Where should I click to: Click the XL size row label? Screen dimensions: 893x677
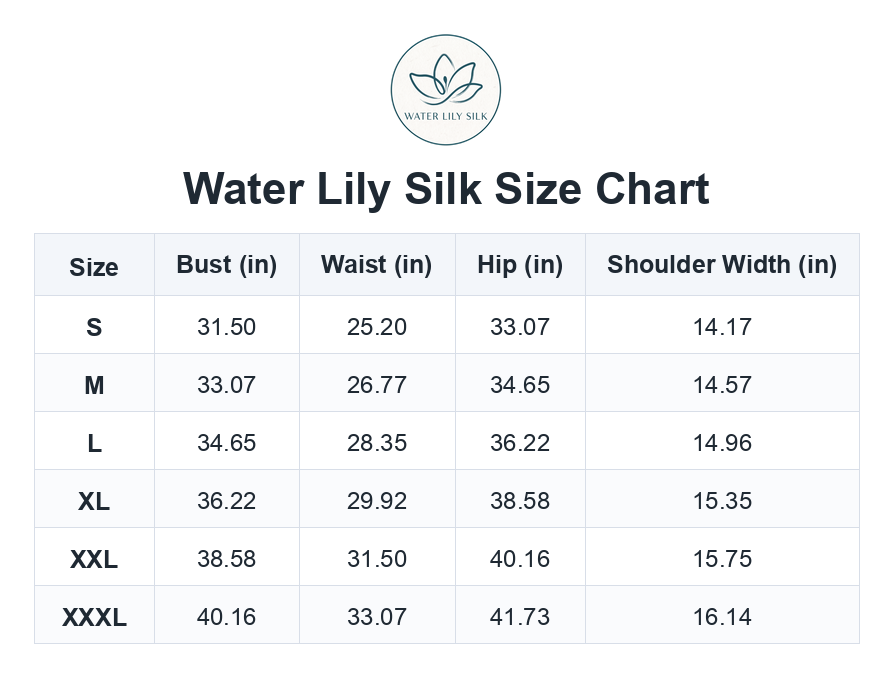coord(94,502)
